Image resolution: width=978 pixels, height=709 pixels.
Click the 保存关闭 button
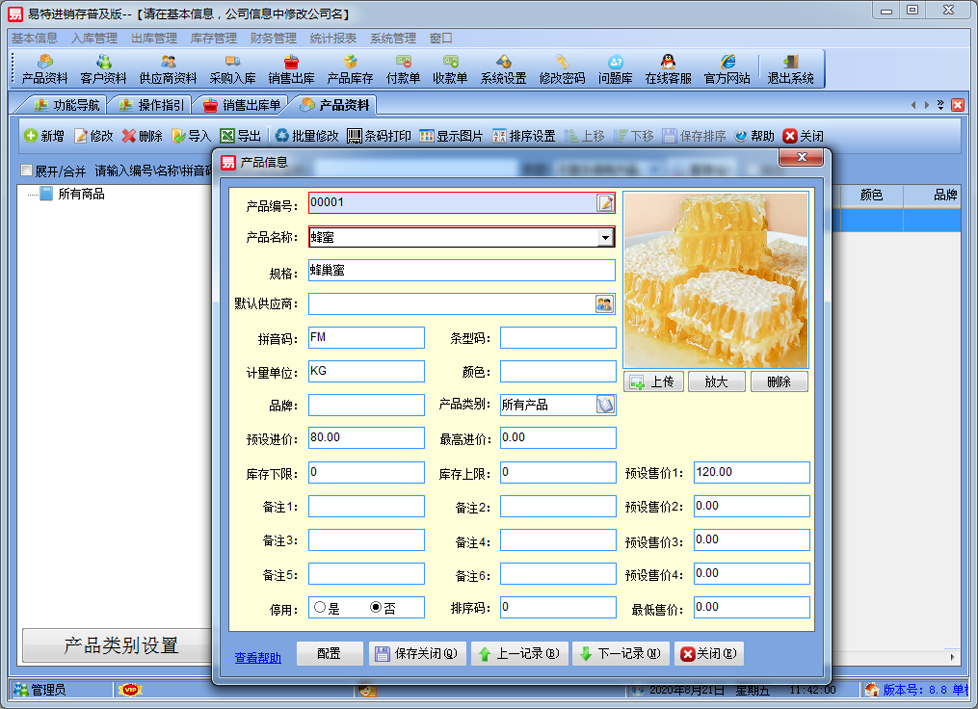(416, 654)
